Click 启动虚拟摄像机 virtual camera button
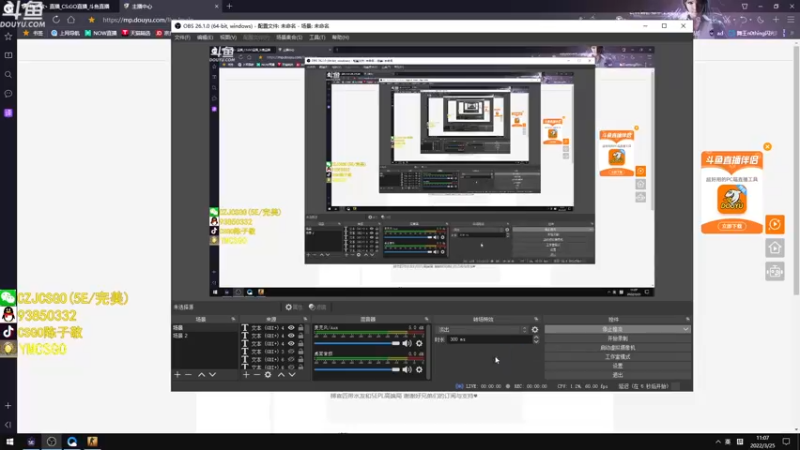Screen dimensions: 800x450 point(617,347)
